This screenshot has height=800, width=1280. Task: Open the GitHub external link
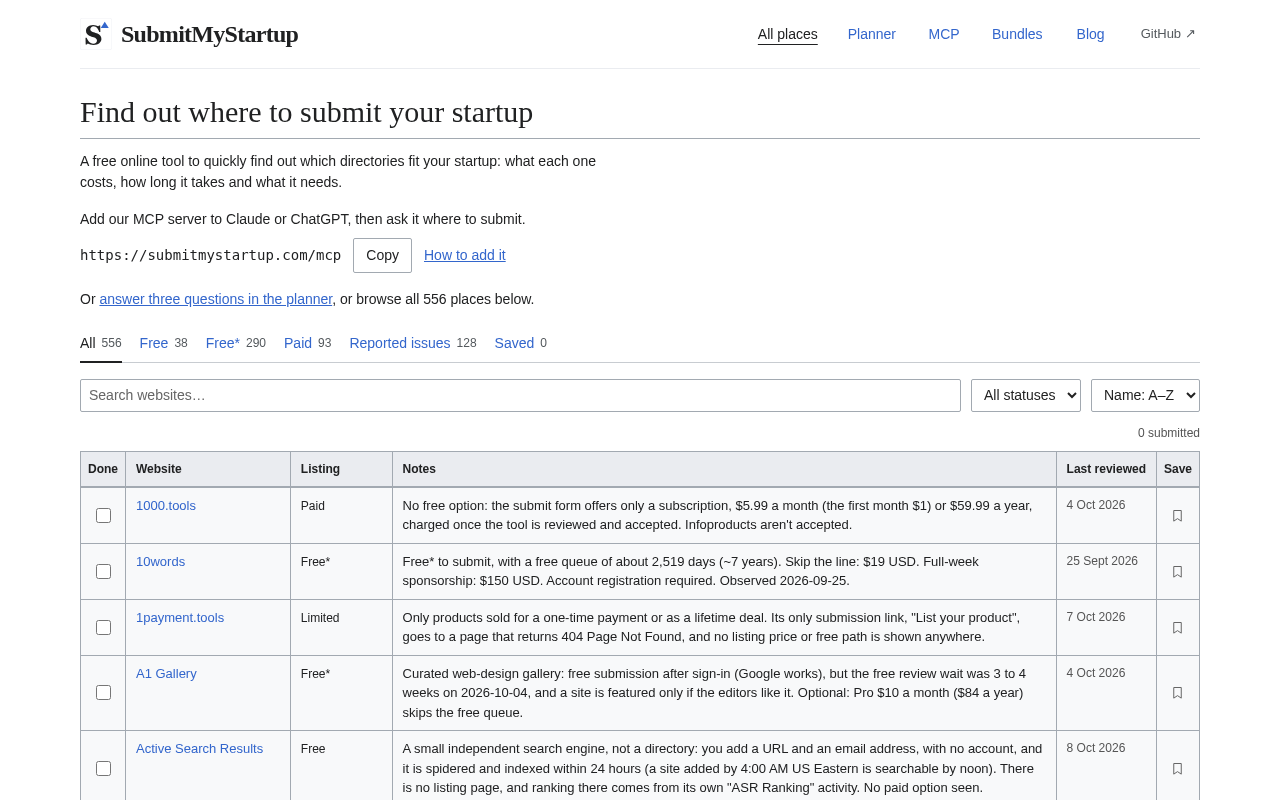click(1168, 34)
